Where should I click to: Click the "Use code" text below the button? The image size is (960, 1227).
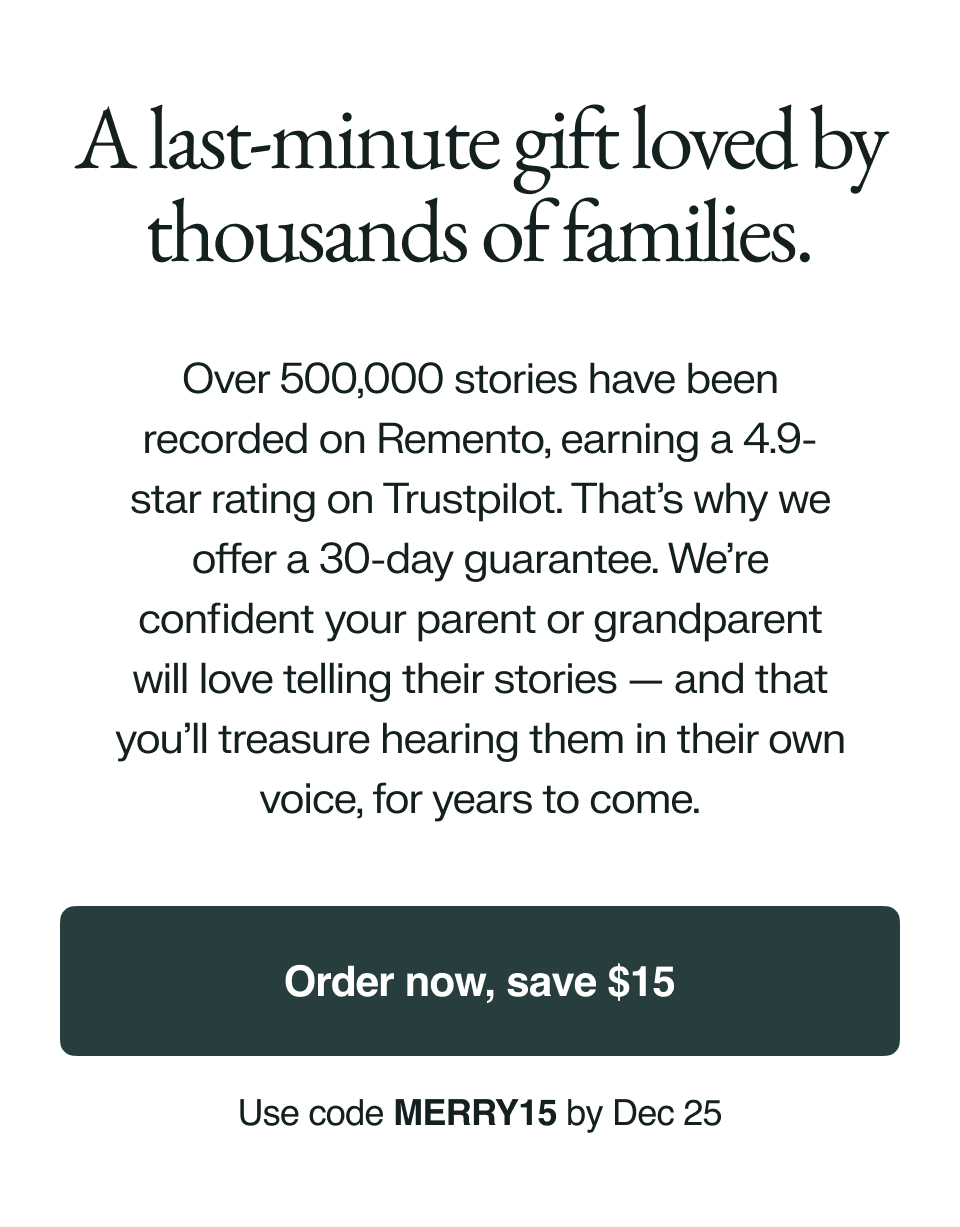coord(311,1113)
